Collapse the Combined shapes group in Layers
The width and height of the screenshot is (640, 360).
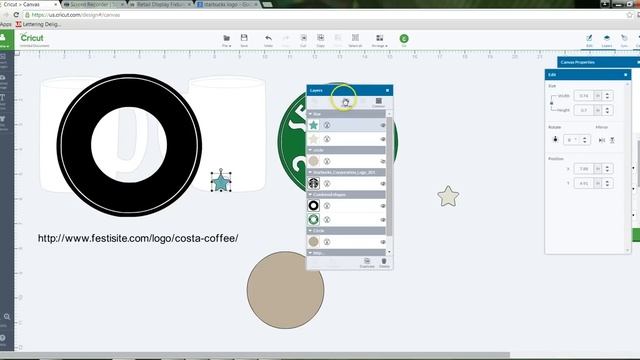coord(310,195)
